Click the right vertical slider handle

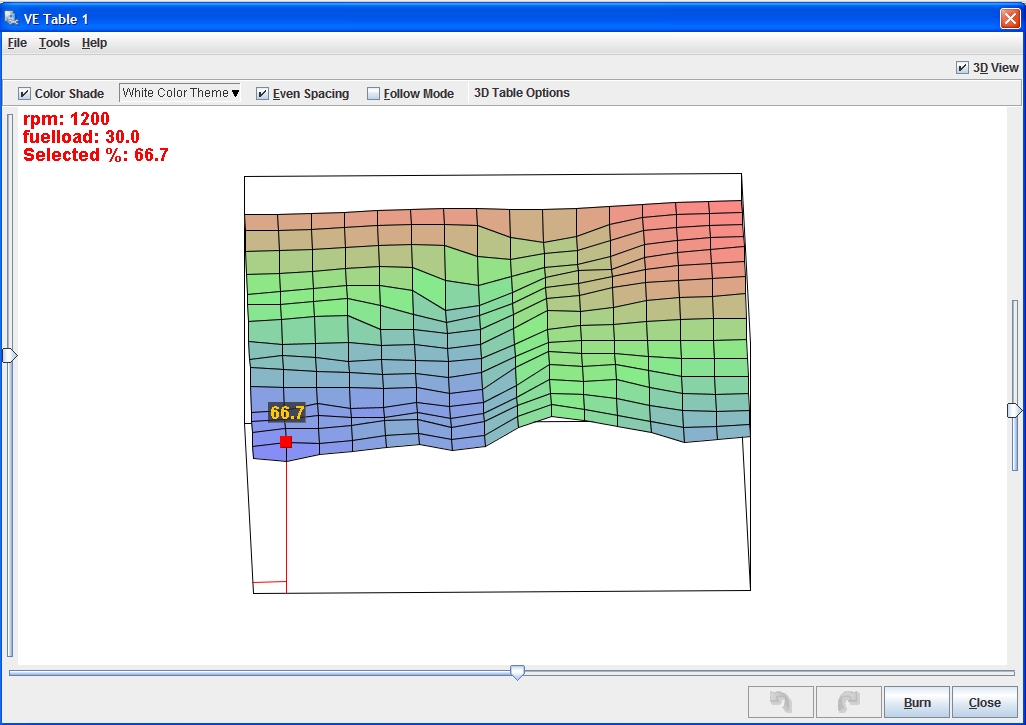(x=1014, y=410)
